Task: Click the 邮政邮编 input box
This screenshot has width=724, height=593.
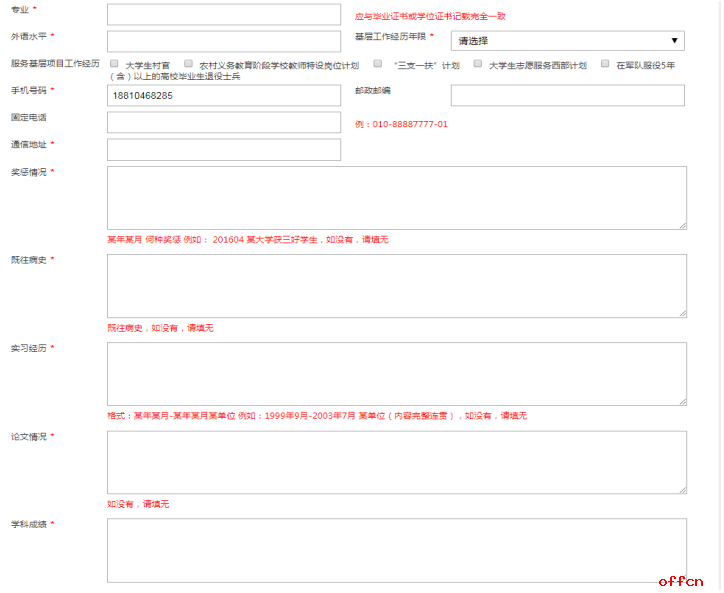Action: pos(567,95)
